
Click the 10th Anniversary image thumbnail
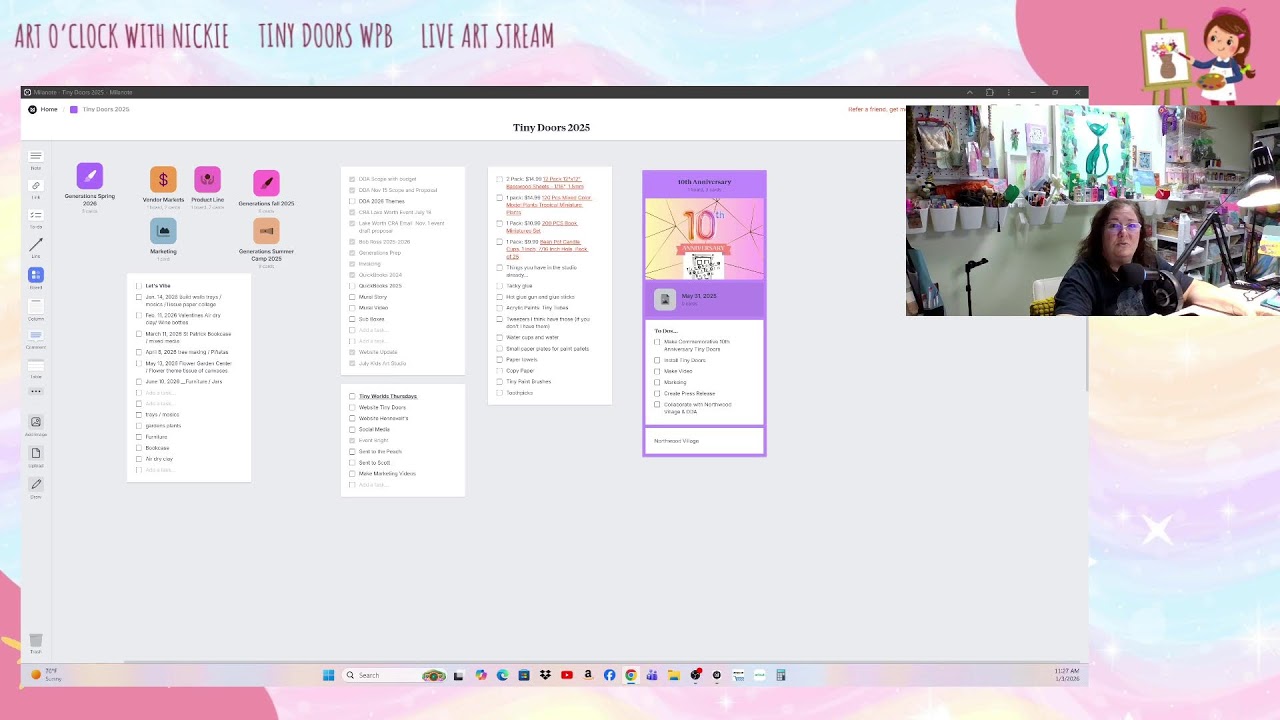click(x=704, y=238)
